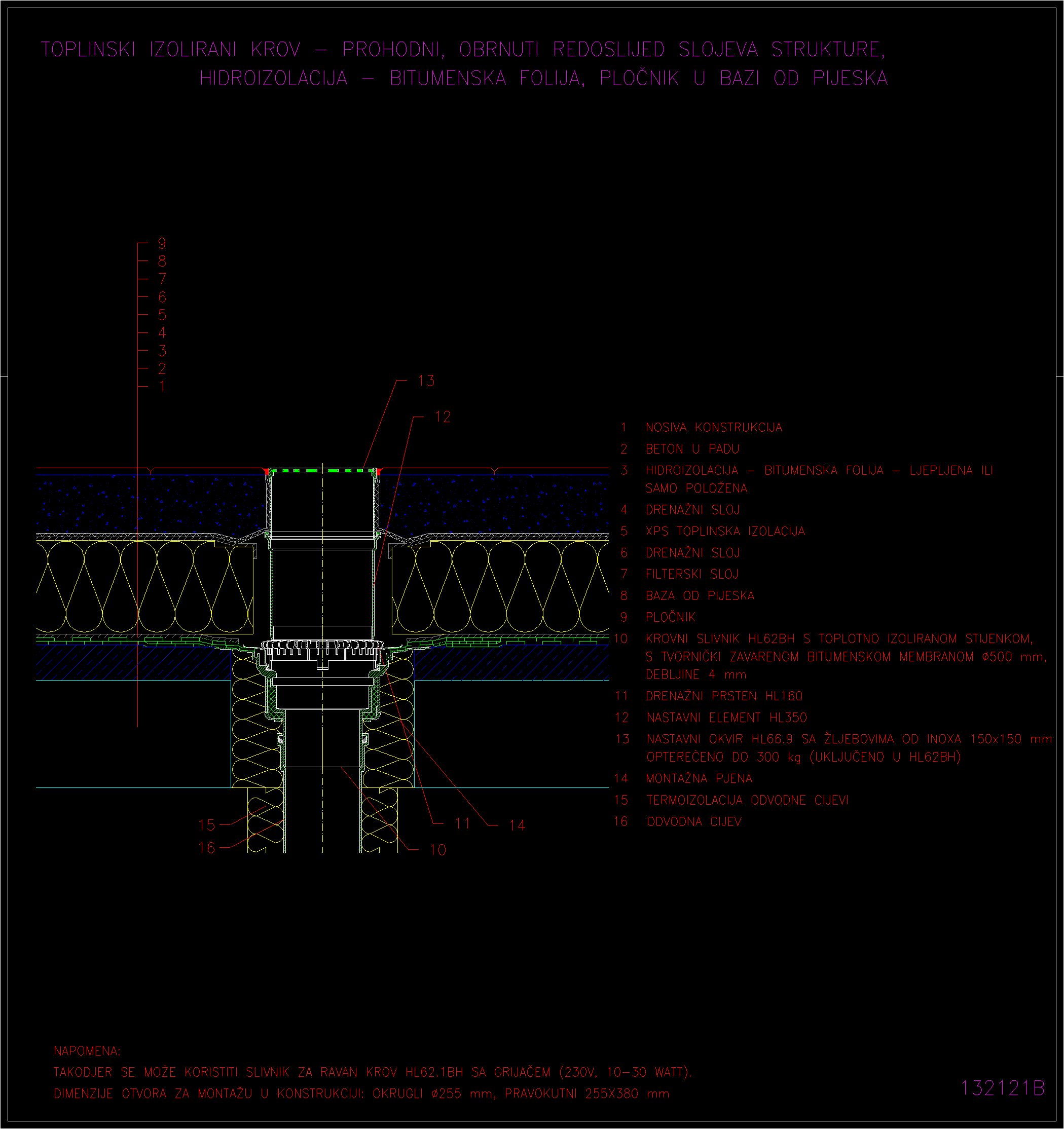This screenshot has width=1064, height=1129.
Task: Select legend entry 'TERMOIZOLACIJA ODVODNE CIJEVI'
Action: coord(747,800)
